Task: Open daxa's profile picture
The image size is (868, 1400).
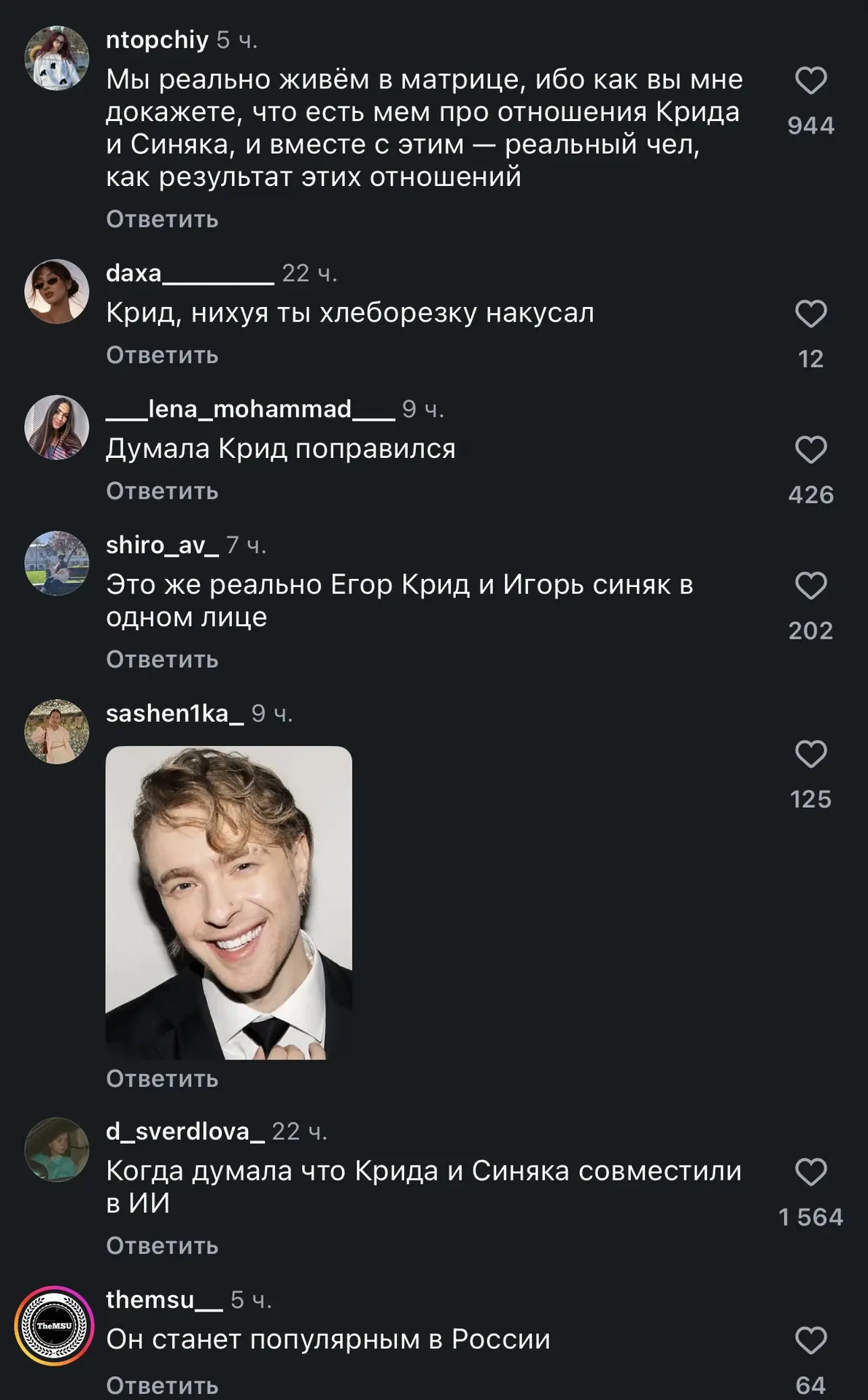Action: coord(57,292)
